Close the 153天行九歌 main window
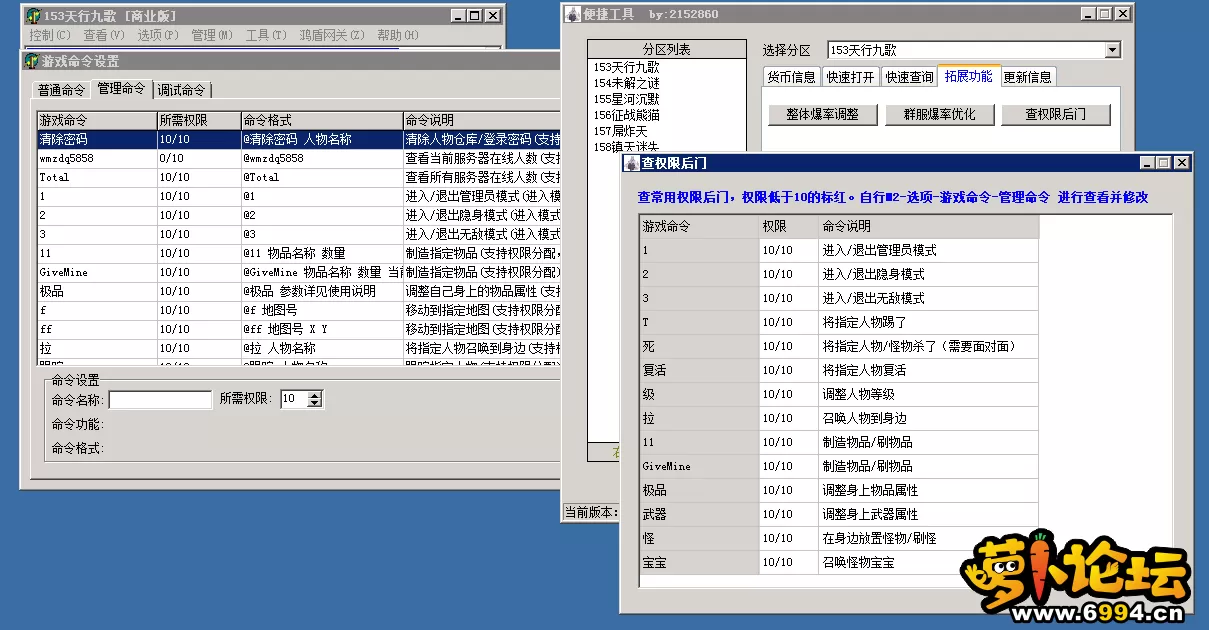Image resolution: width=1209 pixels, height=630 pixels. click(x=492, y=15)
